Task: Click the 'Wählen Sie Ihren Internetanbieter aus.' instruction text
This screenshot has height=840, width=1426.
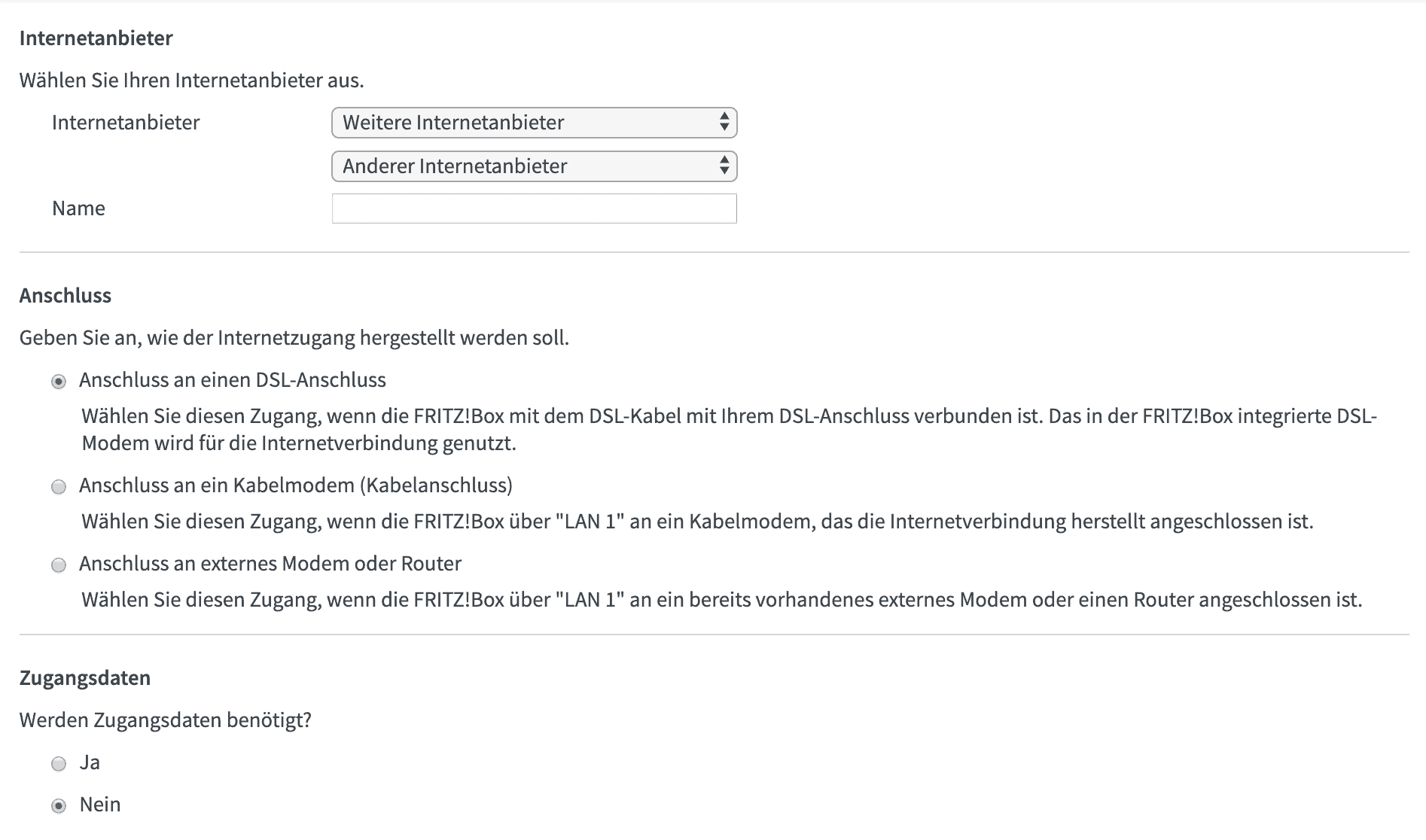Action: 191,81
